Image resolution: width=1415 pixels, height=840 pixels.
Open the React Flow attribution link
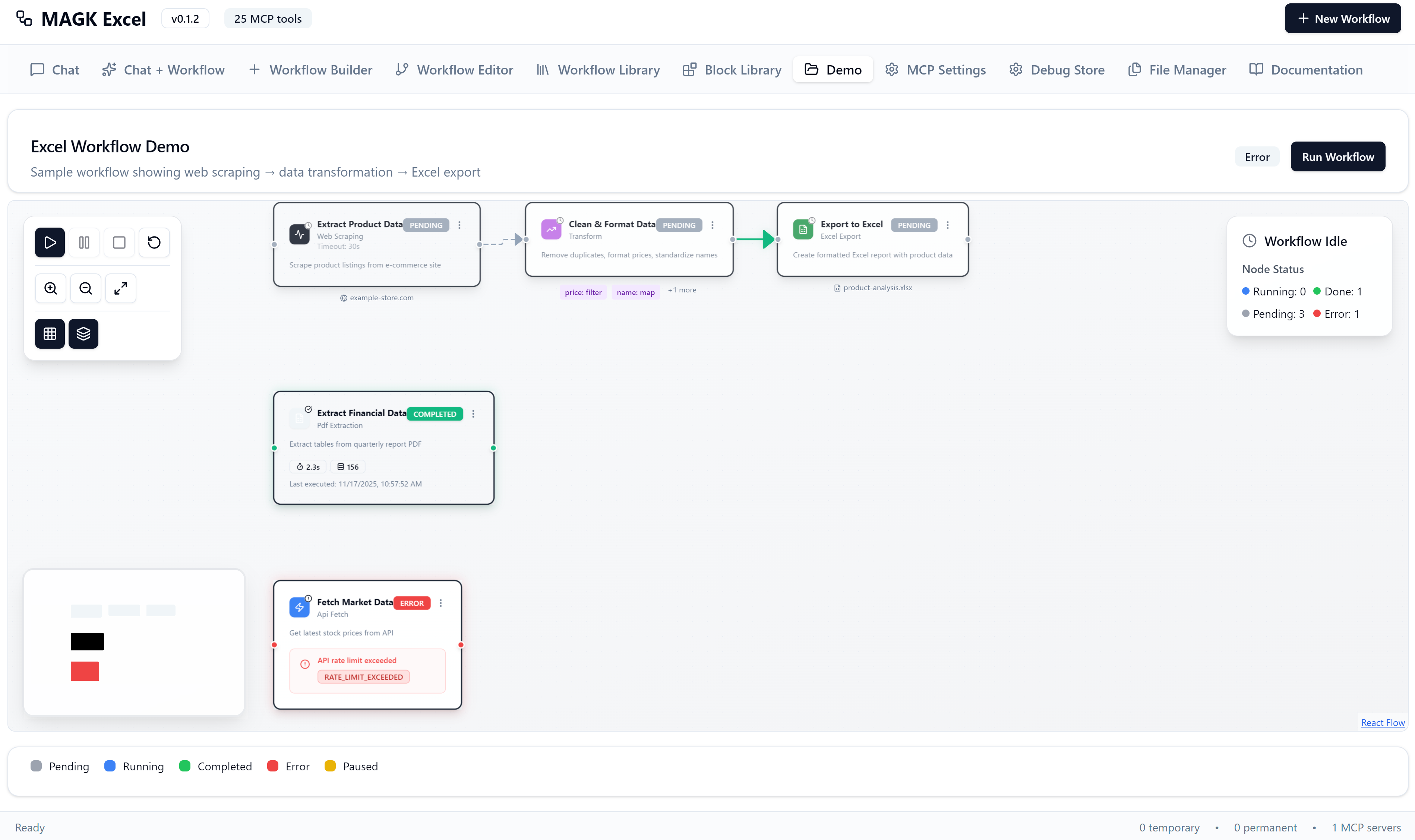pyautogui.click(x=1383, y=722)
